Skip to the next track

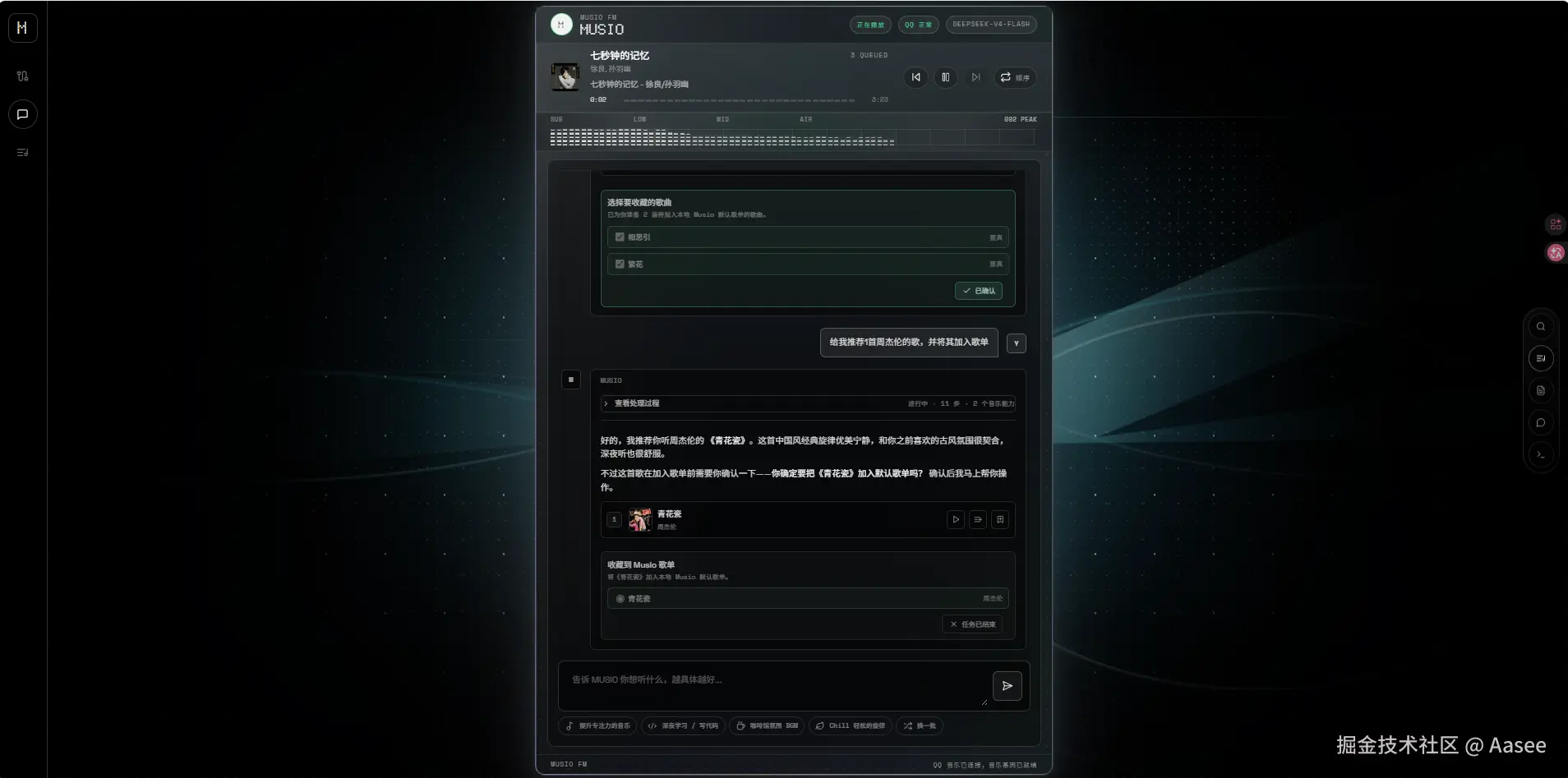(x=975, y=77)
